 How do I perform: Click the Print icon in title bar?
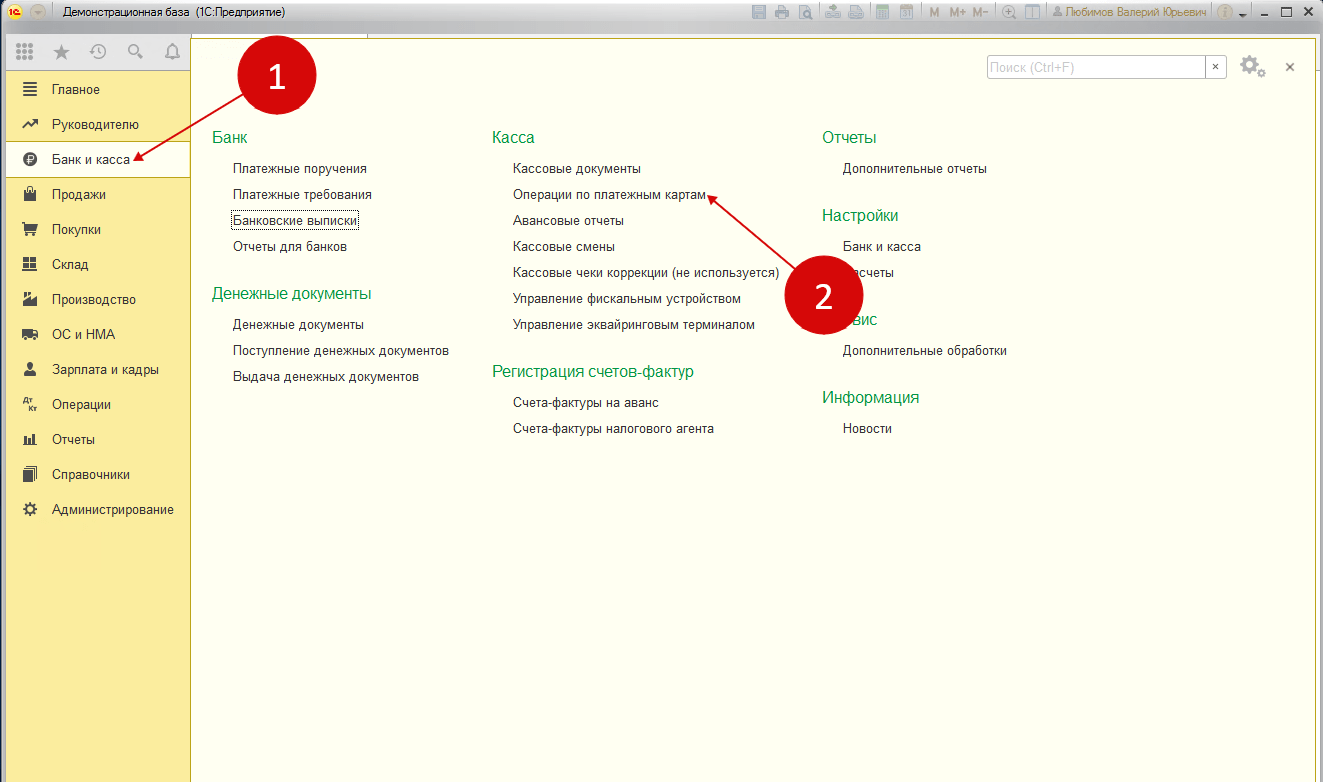(781, 12)
